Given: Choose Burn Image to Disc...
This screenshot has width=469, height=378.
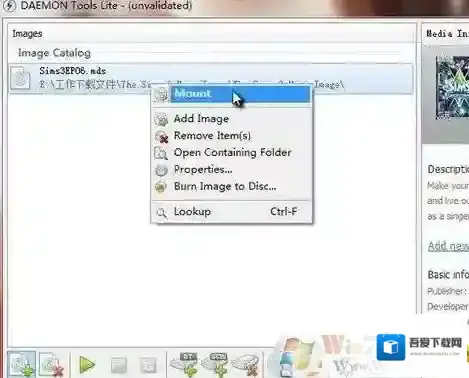Looking at the screenshot, I should click(232, 187).
